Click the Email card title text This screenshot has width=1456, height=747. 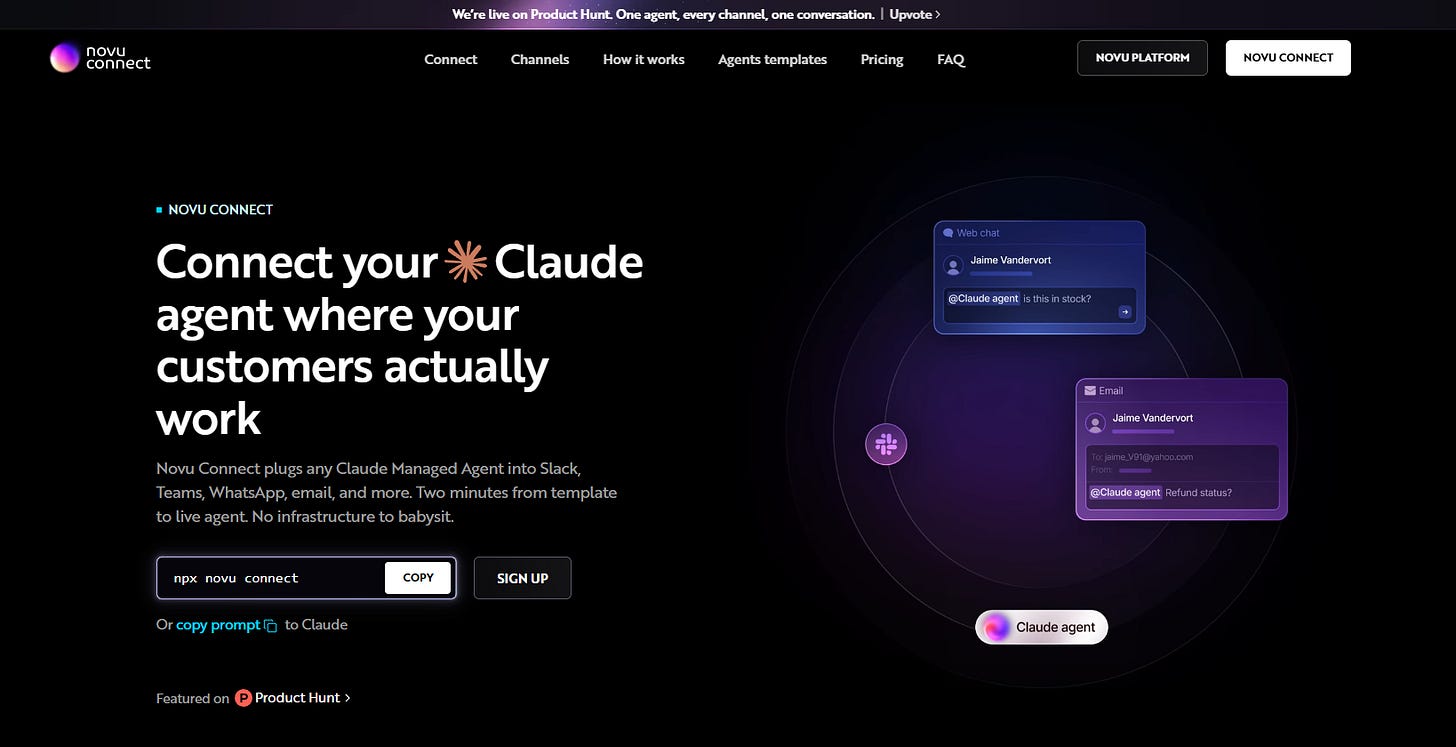(1111, 391)
